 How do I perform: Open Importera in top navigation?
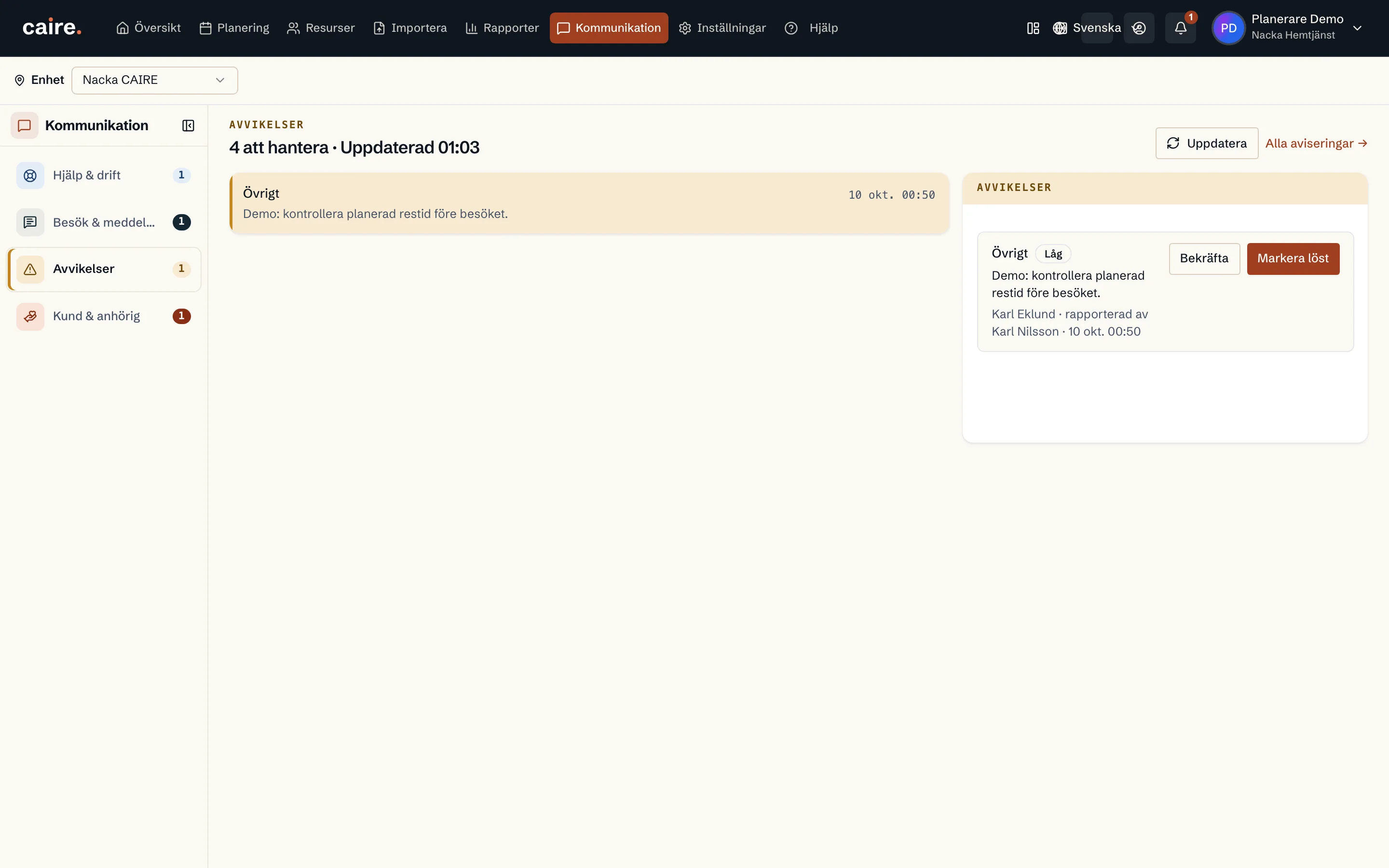[410, 28]
